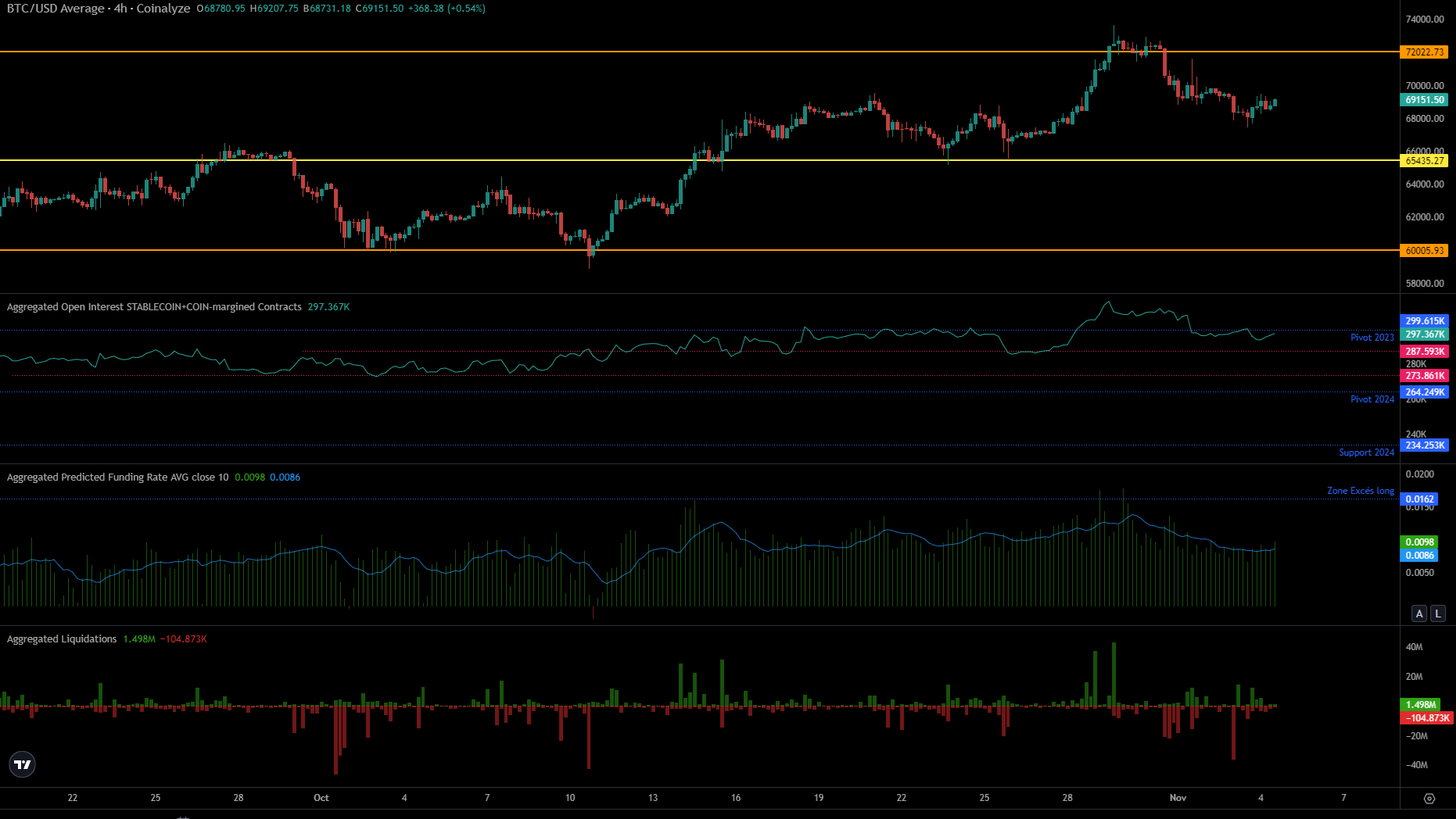Click the 234.253K blue axis label

click(x=1425, y=445)
